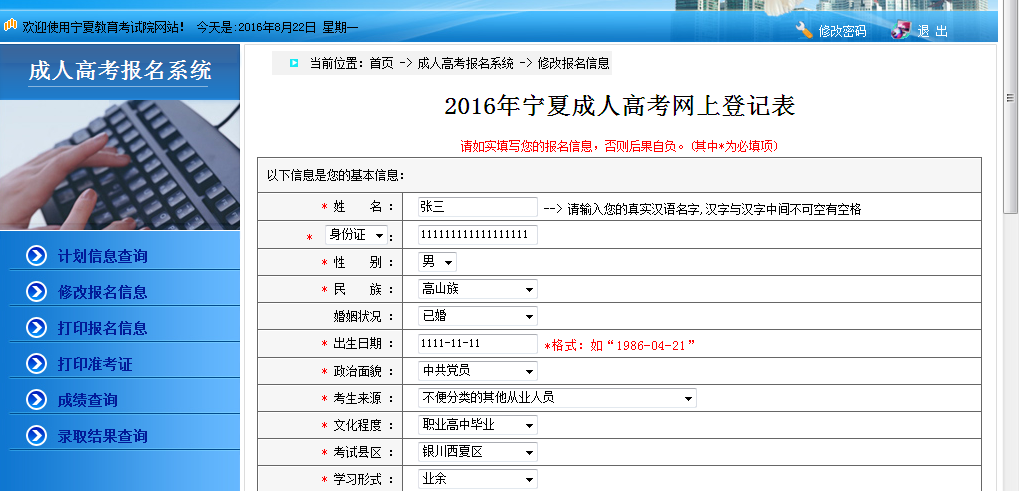Click the wrench icon beside 修改密码
The width and height of the screenshot is (1019, 491).
pos(804,30)
